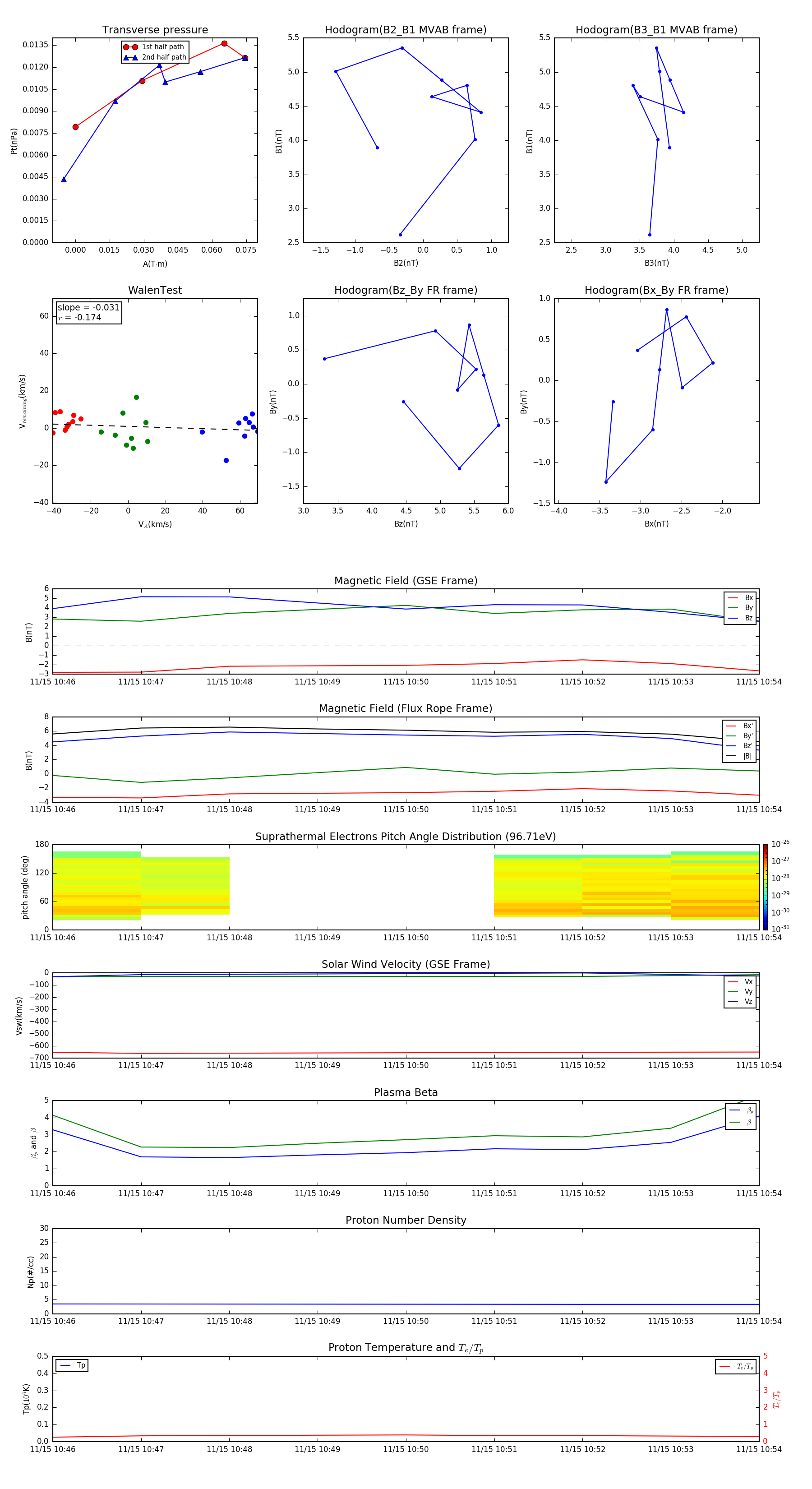812x1489 pixels.
Task: Click the Bx legend entry in GSE Frame panel
Action: pos(740,598)
